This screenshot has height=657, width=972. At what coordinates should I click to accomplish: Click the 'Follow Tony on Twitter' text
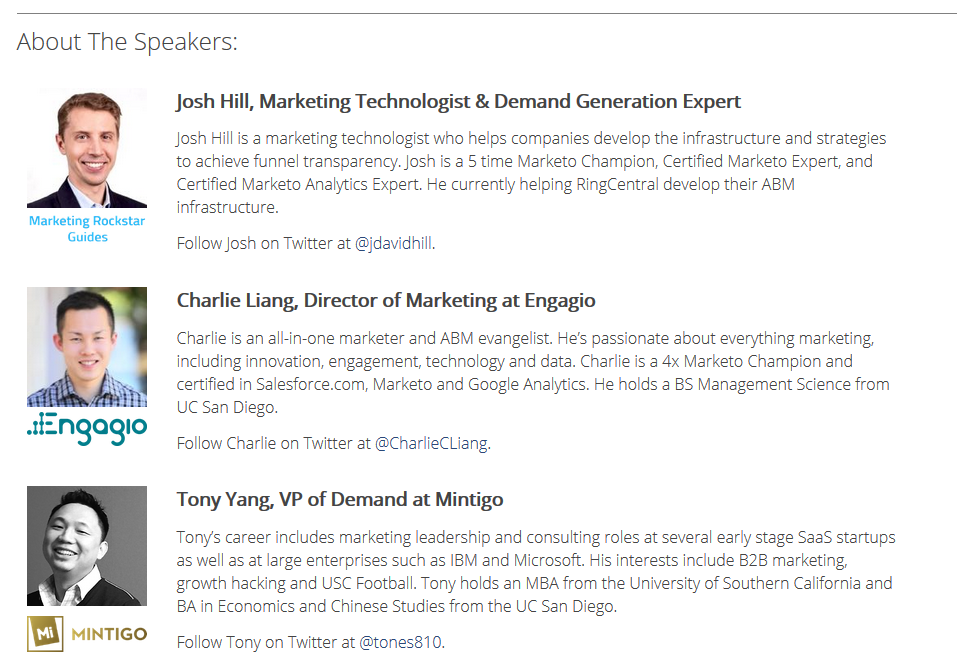[266, 642]
